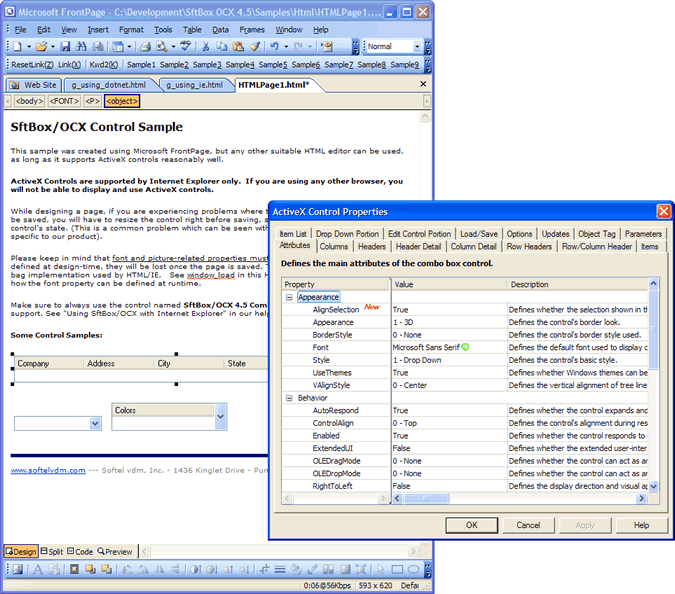The image size is (675, 594).
Task: Click the properties list vertical scrollbar
Action: click(654, 390)
